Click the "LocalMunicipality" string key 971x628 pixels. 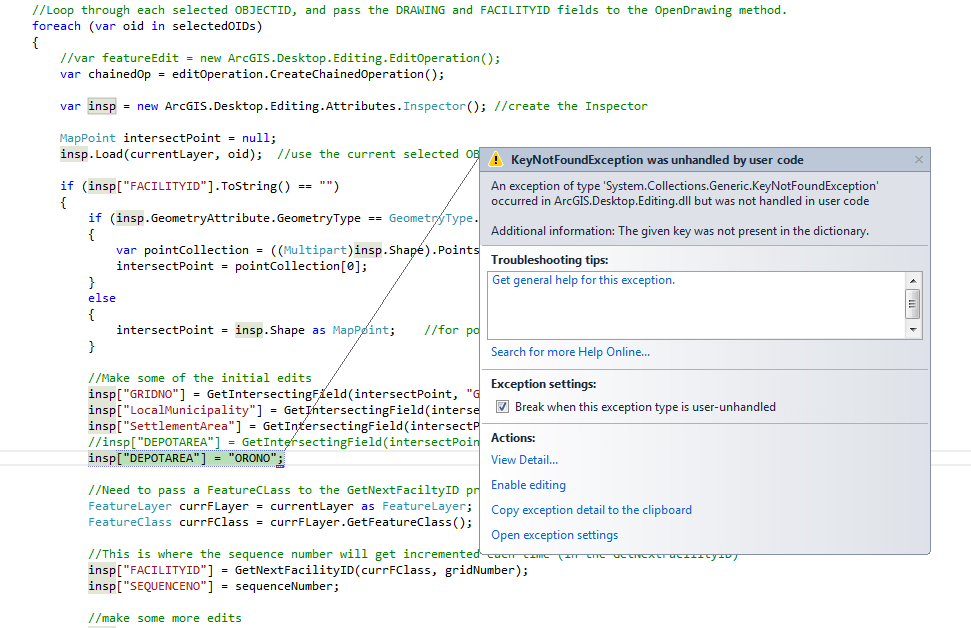[189, 410]
